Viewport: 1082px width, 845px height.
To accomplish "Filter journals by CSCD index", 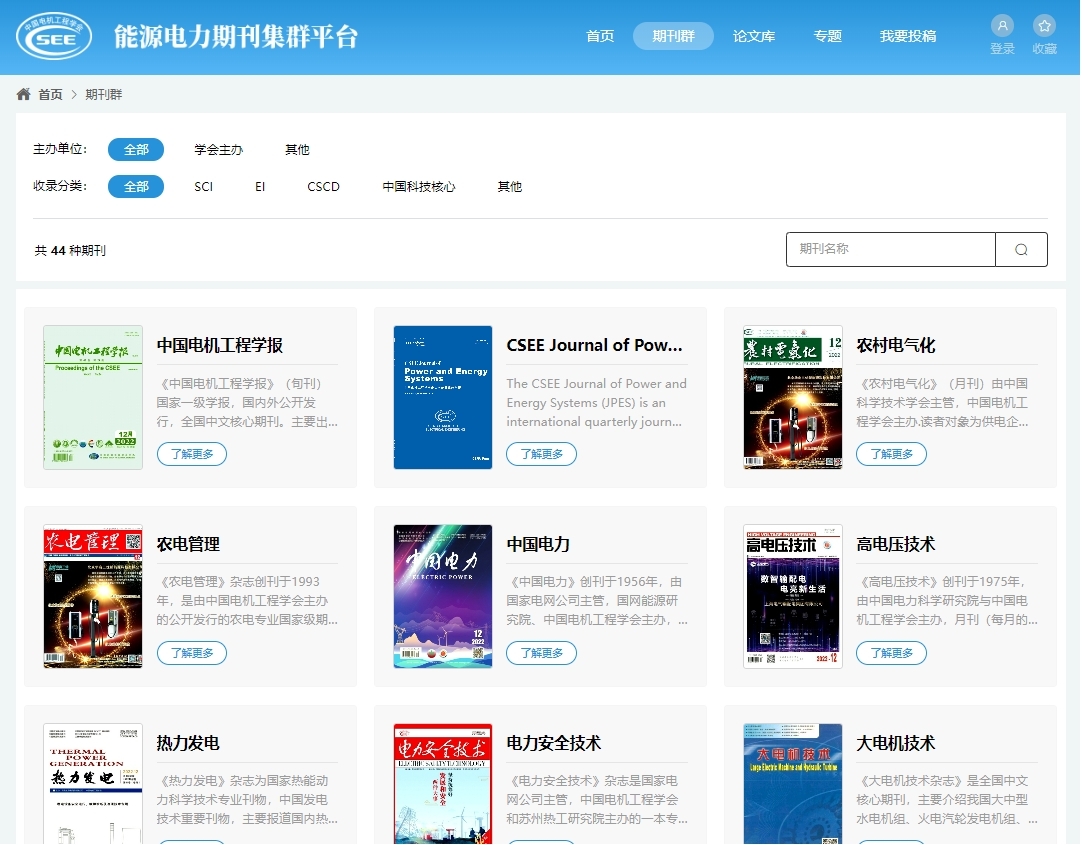I will coord(323,187).
